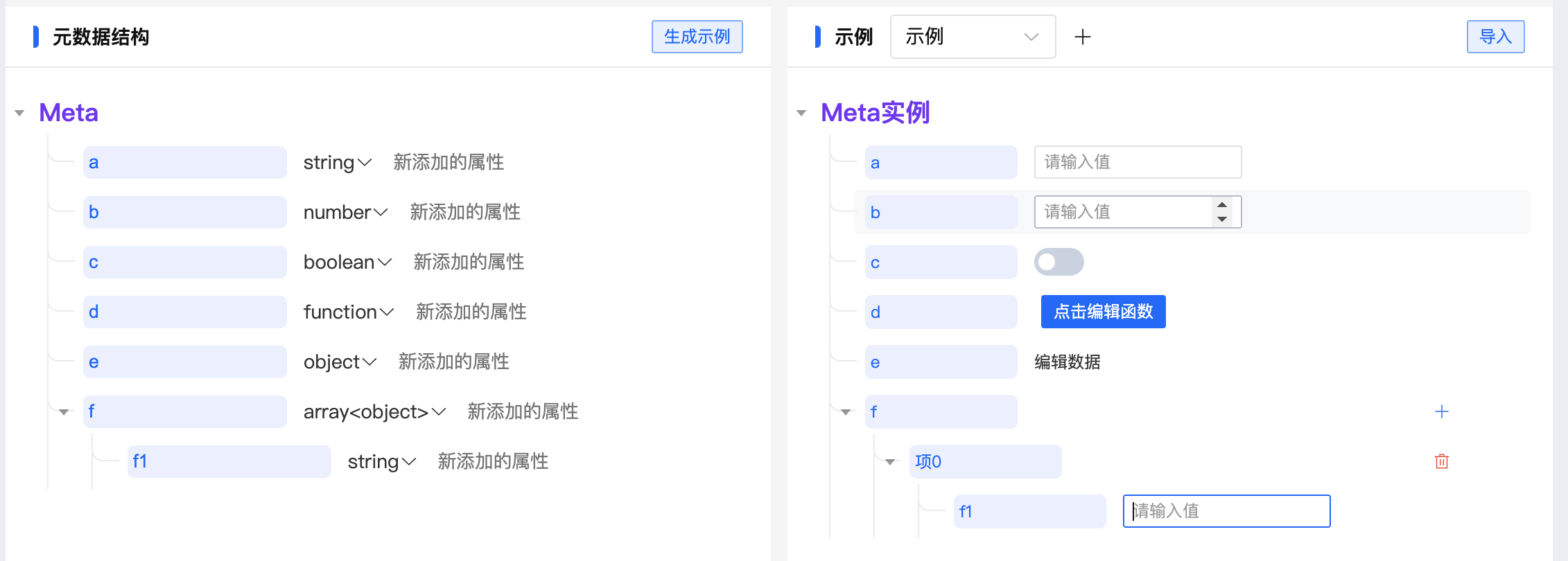Image resolution: width=1568 pixels, height=561 pixels.
Task: Select the 项0 label in the Meta实例 tree
Action: click(985, 462)
